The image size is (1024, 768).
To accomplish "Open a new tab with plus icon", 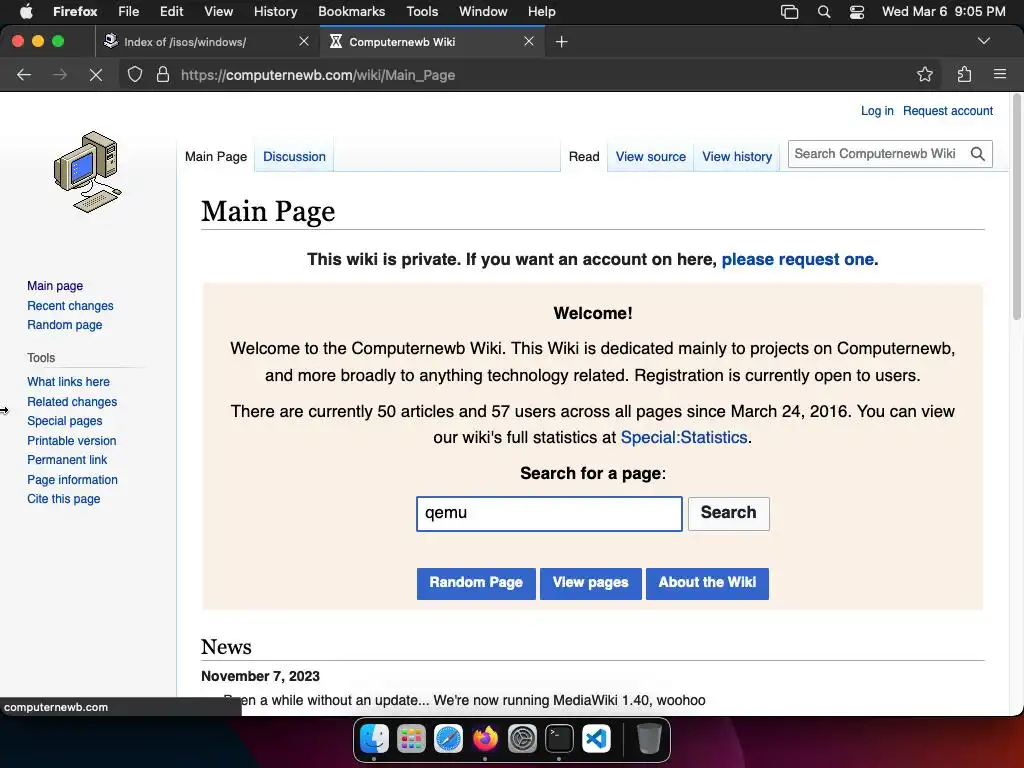I will [x=561, y=42].
